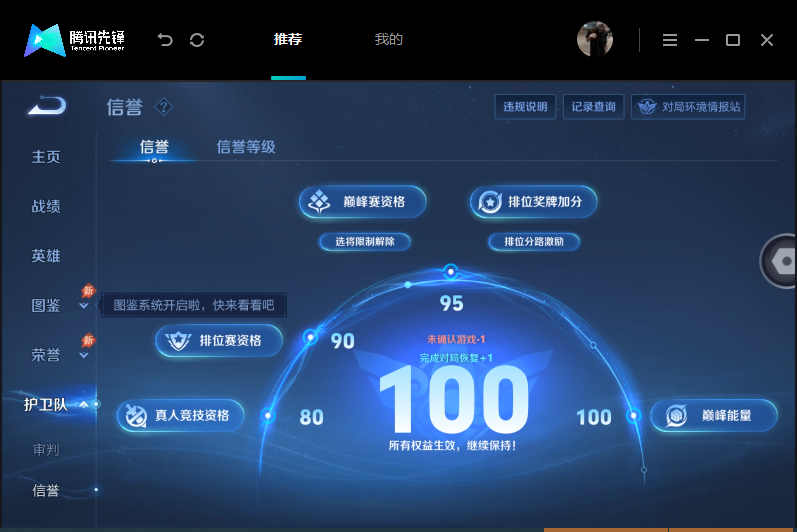This screenshot has height=532, width=797.
Task: Click the 真人竞技资格 badge
Action: click(180, 416)
